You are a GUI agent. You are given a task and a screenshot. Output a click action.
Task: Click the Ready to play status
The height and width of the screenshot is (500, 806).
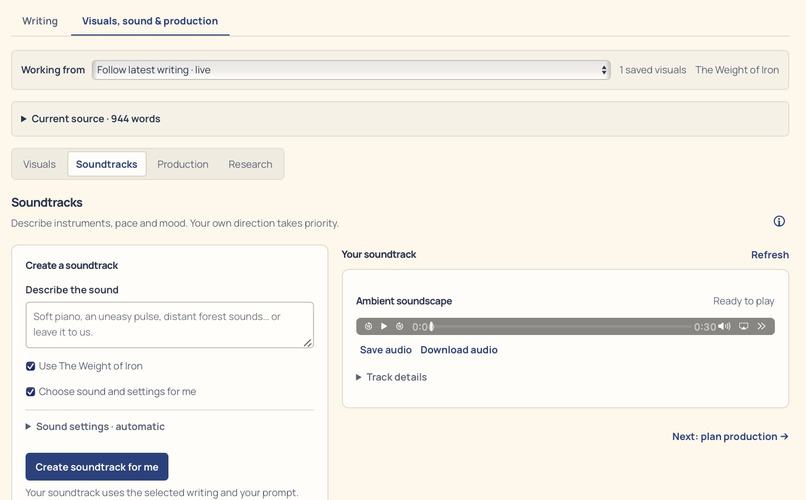coord(743,301)
